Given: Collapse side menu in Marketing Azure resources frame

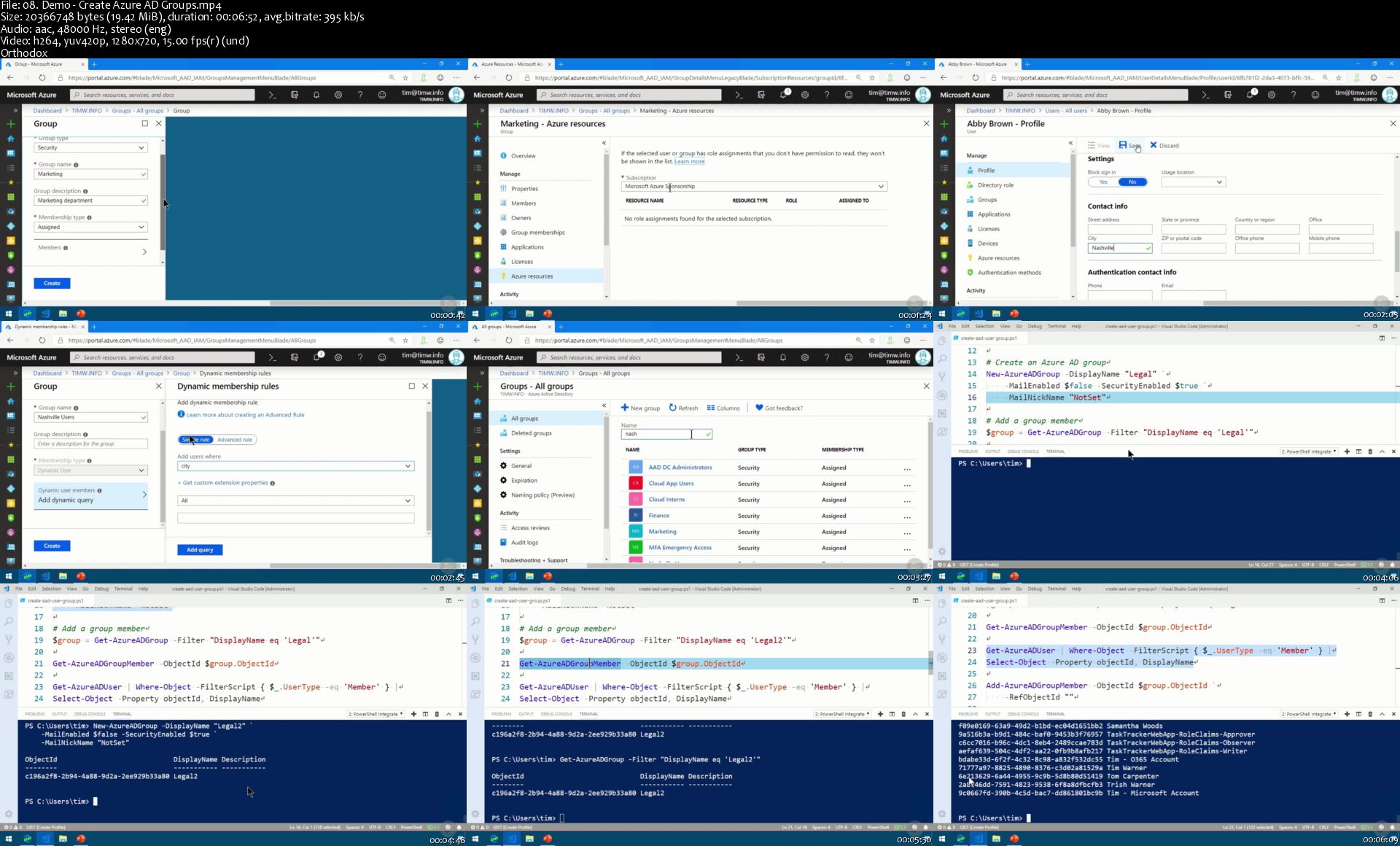Looking at the screenshot, I should coord(604,143).
